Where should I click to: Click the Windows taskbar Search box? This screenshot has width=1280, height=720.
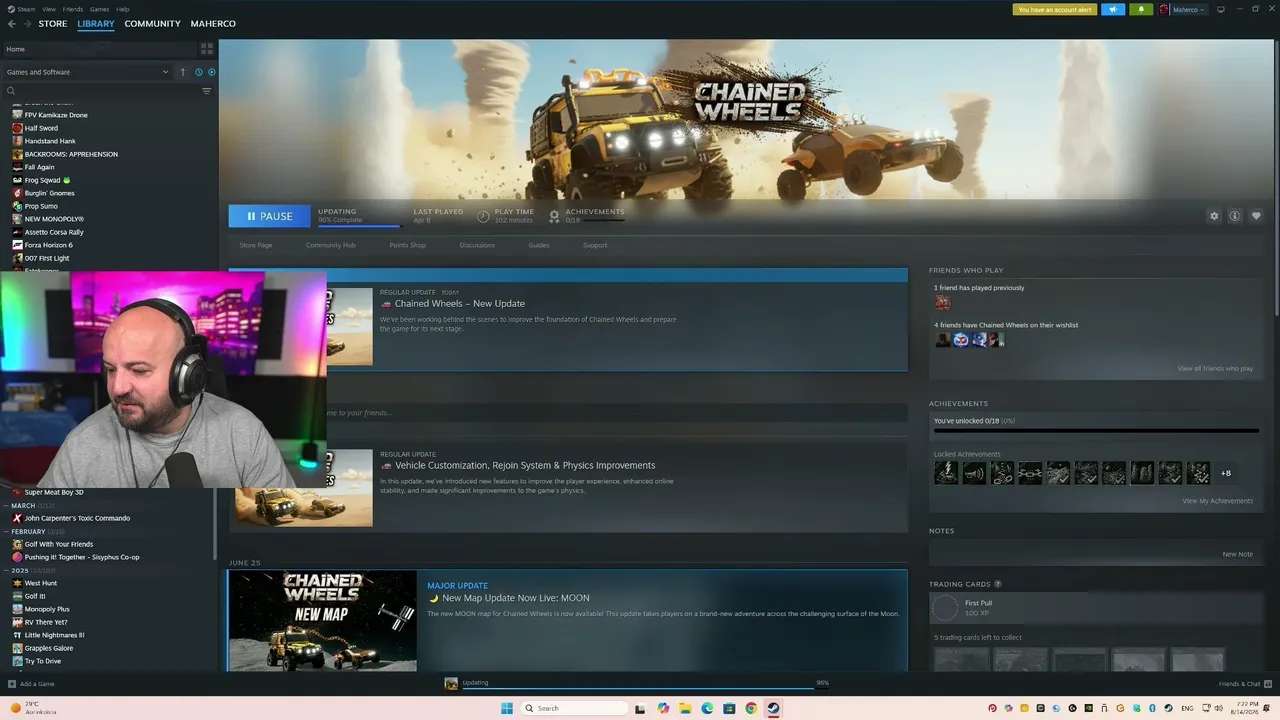pyautogui.click(x=574, y=708)
